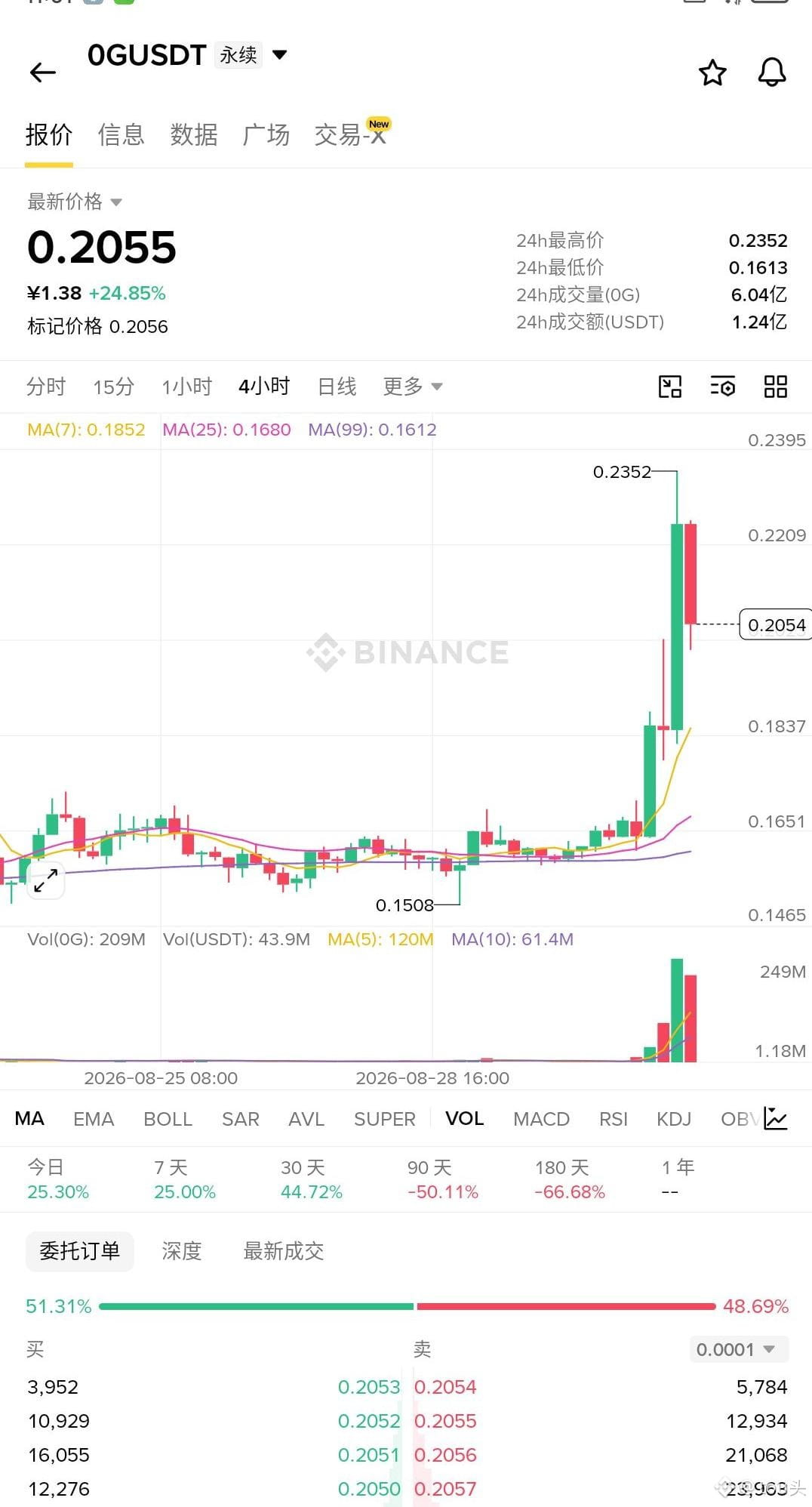
Task: Toggle the KDJ sub-indicator
Action: (x=674, y=1119)
